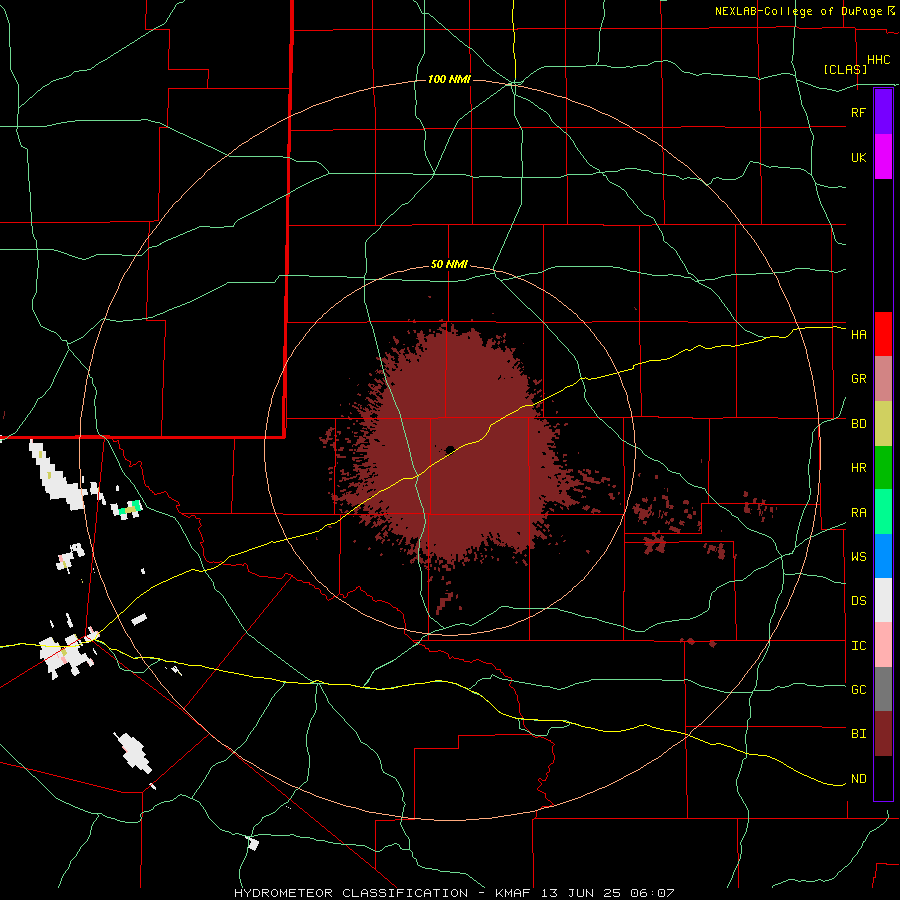Click the 'BD' legend label

click(858, 424)
